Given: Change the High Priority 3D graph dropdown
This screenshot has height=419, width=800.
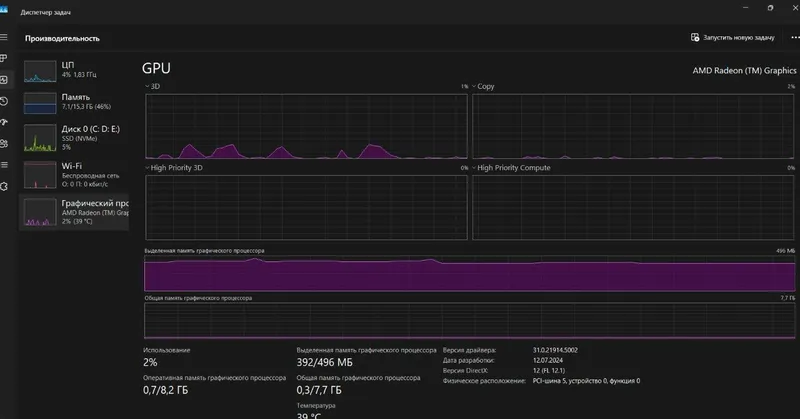Looking at the screenshot, I should (173, 167).
